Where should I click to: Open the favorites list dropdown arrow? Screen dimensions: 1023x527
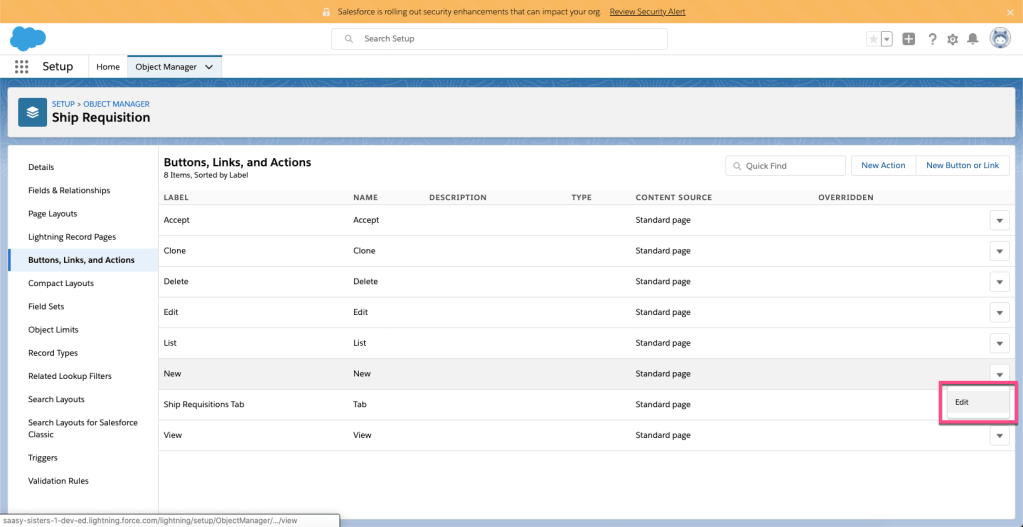pyautogui.click(x=886, y=39)
